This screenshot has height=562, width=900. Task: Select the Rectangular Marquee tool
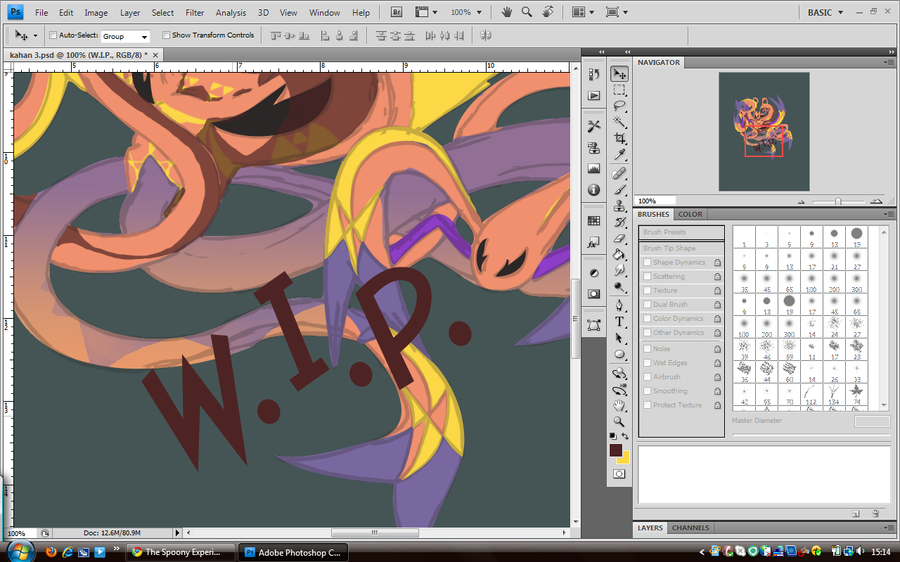click(x=619, y=90)
